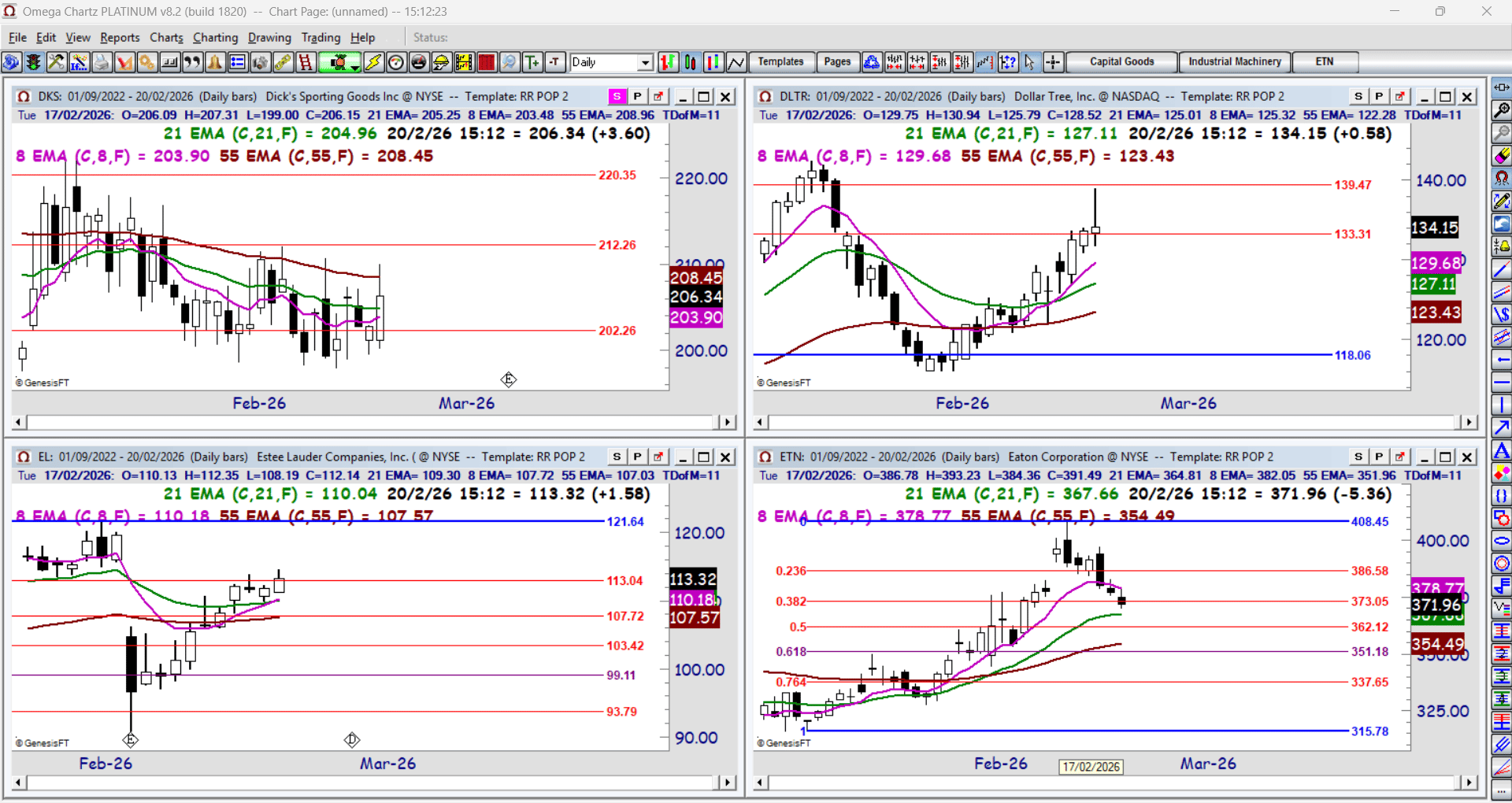Click the ETN button in toolbar
The width and height of the screenshot is (1512, 803).
(x=1325, y=61)
